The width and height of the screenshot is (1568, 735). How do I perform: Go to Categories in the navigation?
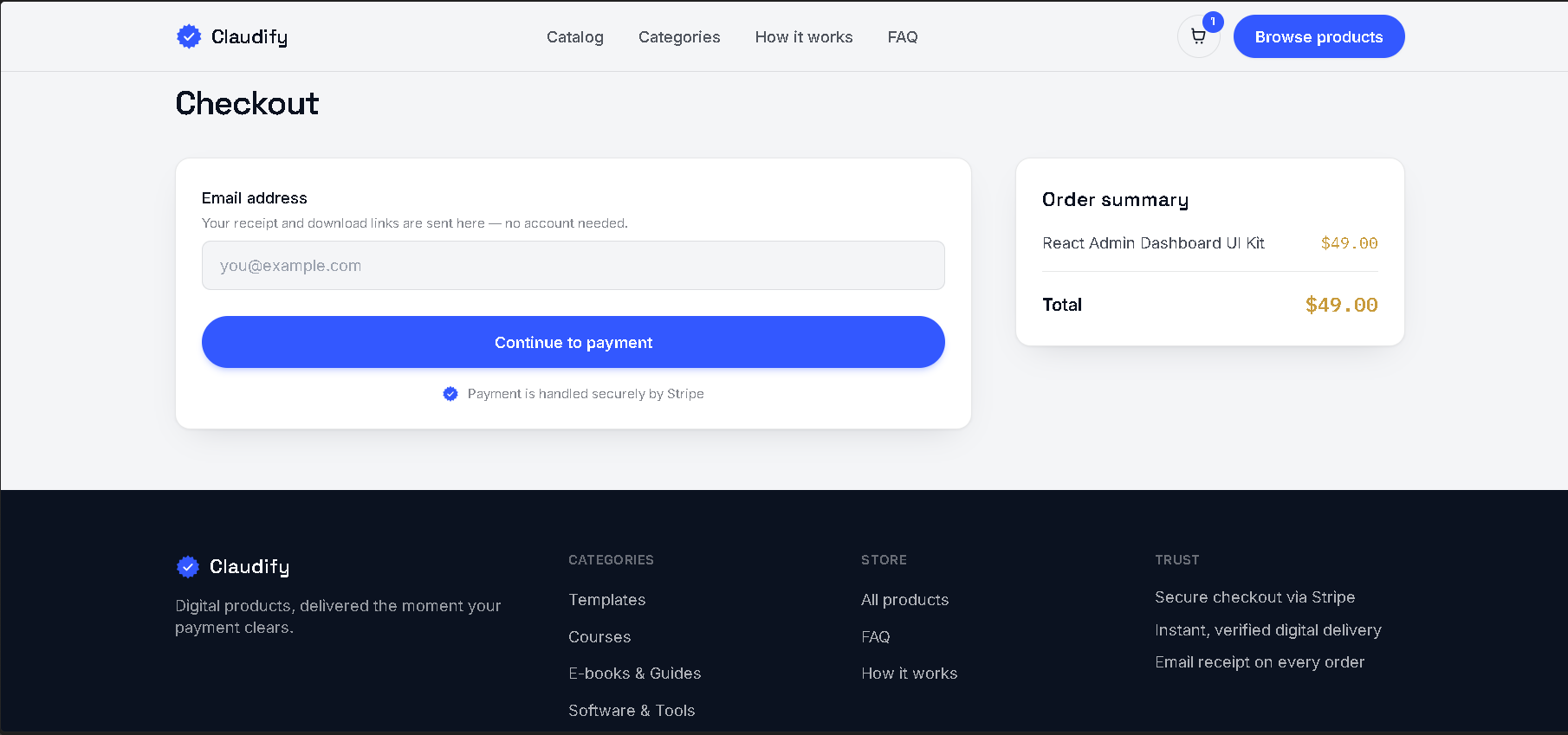click(679, 37)
